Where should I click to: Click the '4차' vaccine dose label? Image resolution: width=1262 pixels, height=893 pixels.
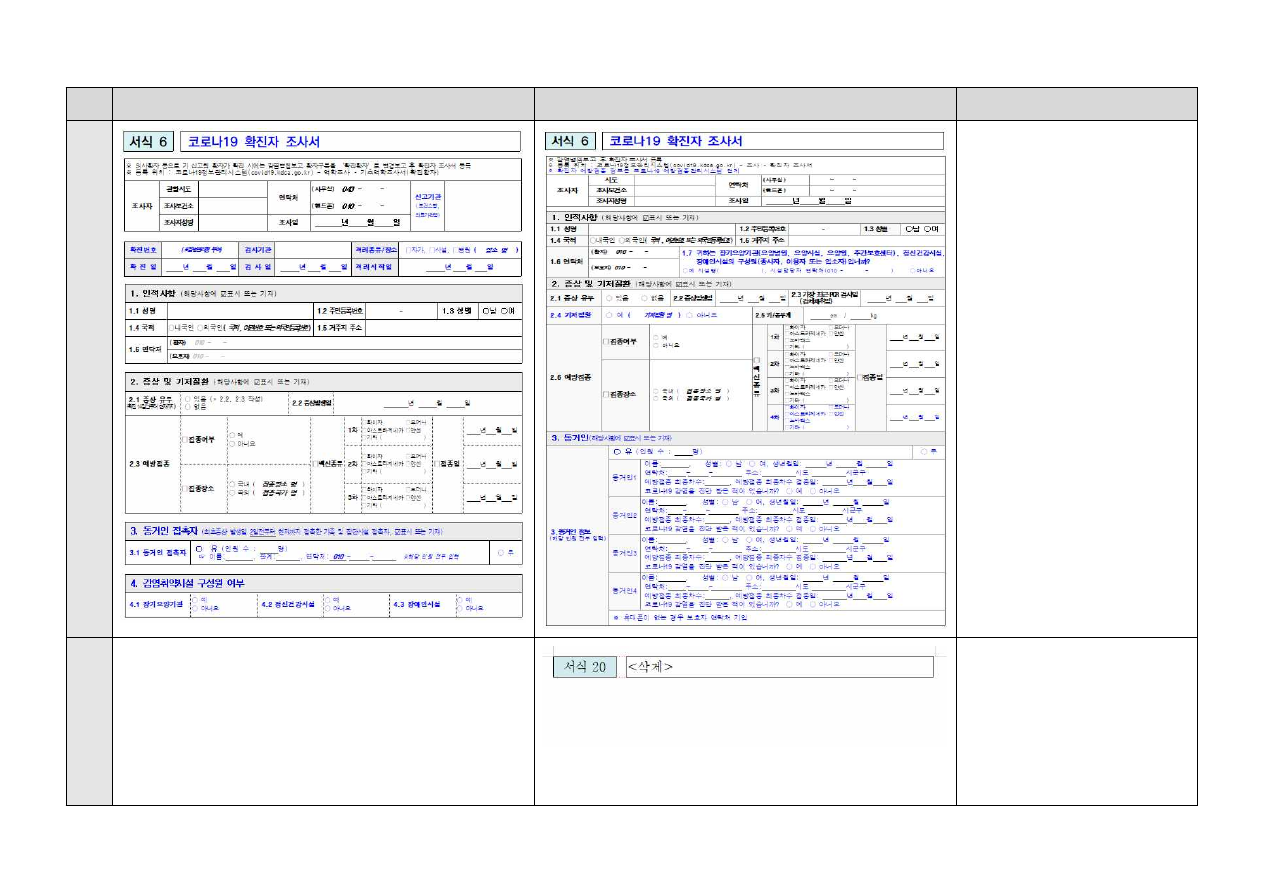(773, 416)
